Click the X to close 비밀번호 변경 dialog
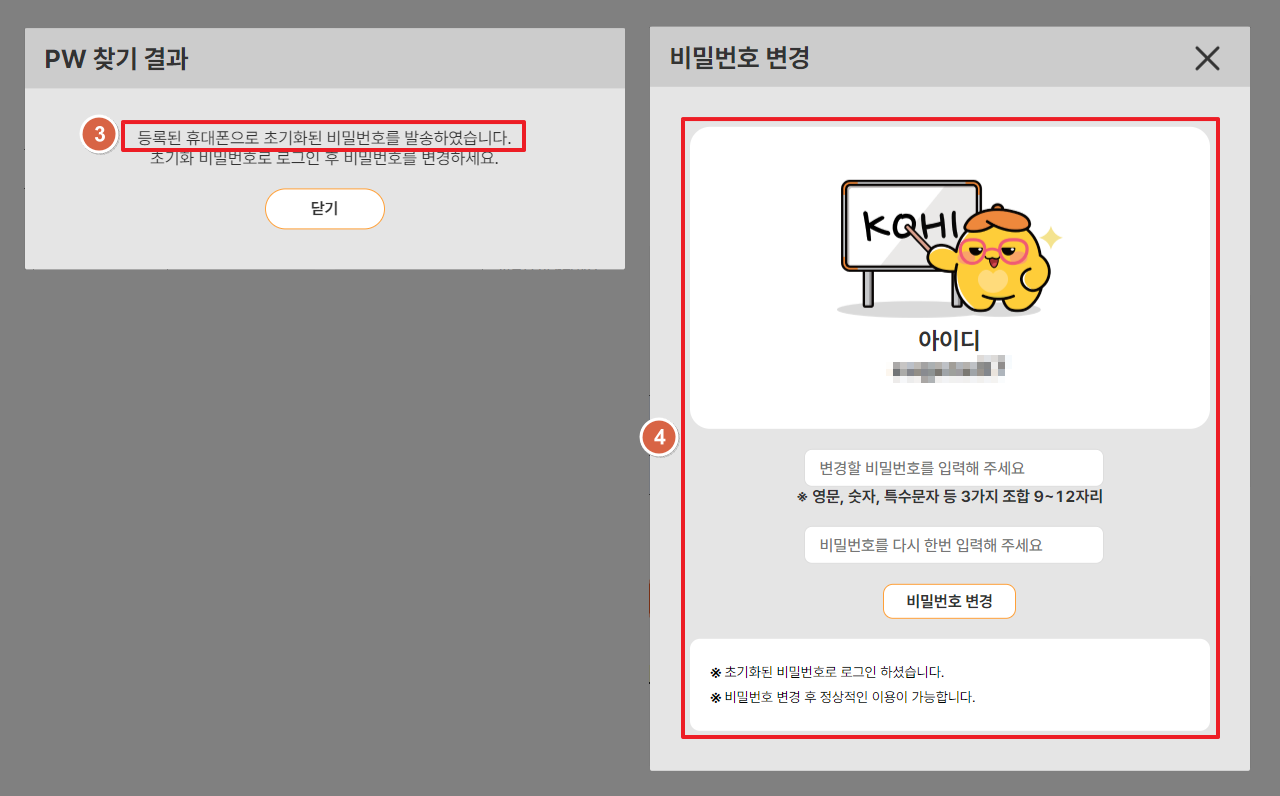The width and height of the screenshot is (1280, 796). click(1207, 58)
